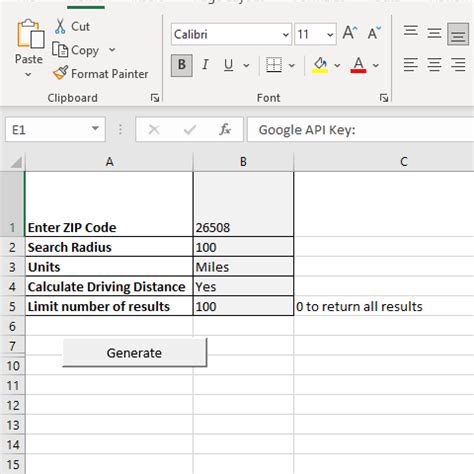Activate the Format Painter brush
Screen dimensions: 474x474
coord(101,73)
